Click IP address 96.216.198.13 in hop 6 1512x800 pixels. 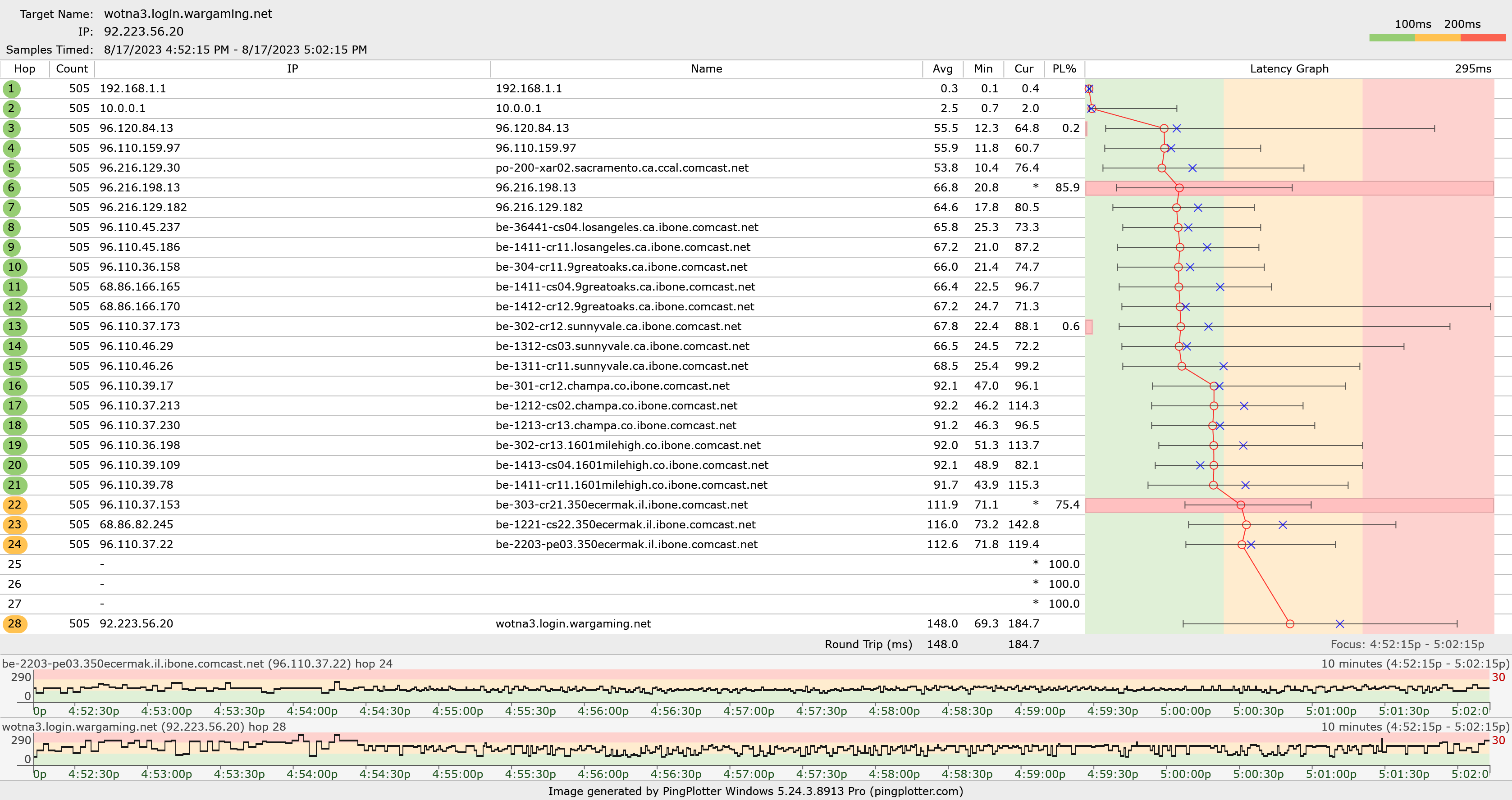click(140, 188)
